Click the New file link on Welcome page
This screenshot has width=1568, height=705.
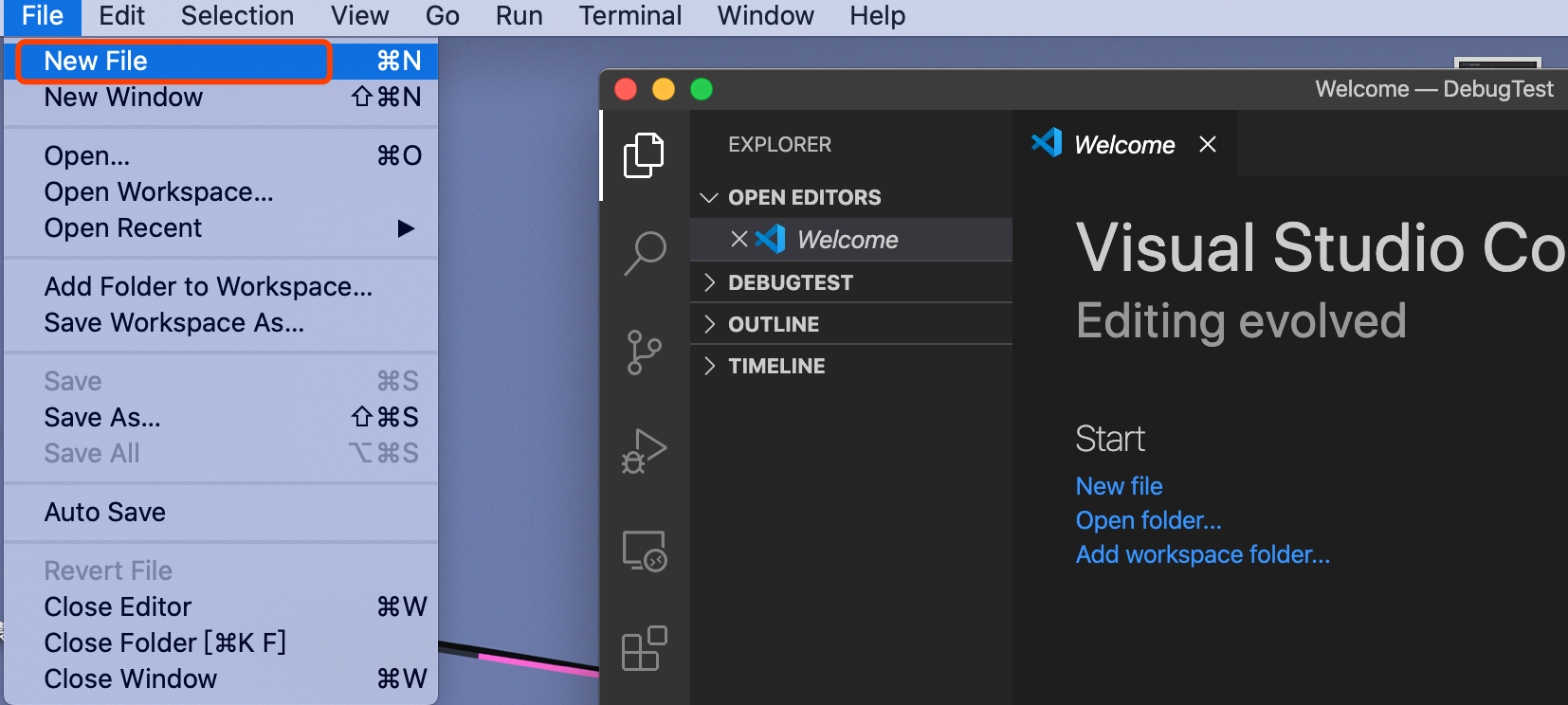pos(1119,486)
